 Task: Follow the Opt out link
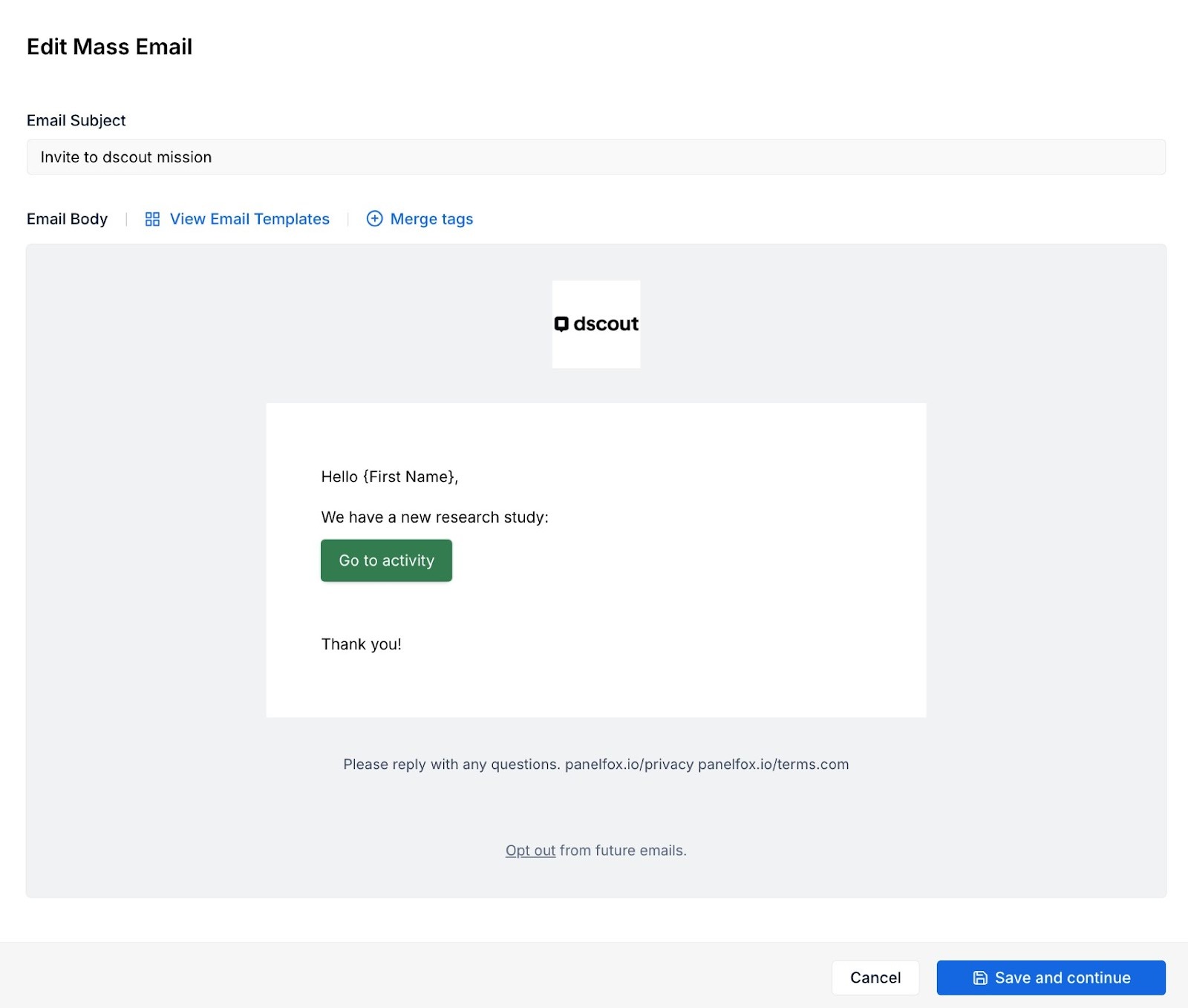(x=530, y=851)
